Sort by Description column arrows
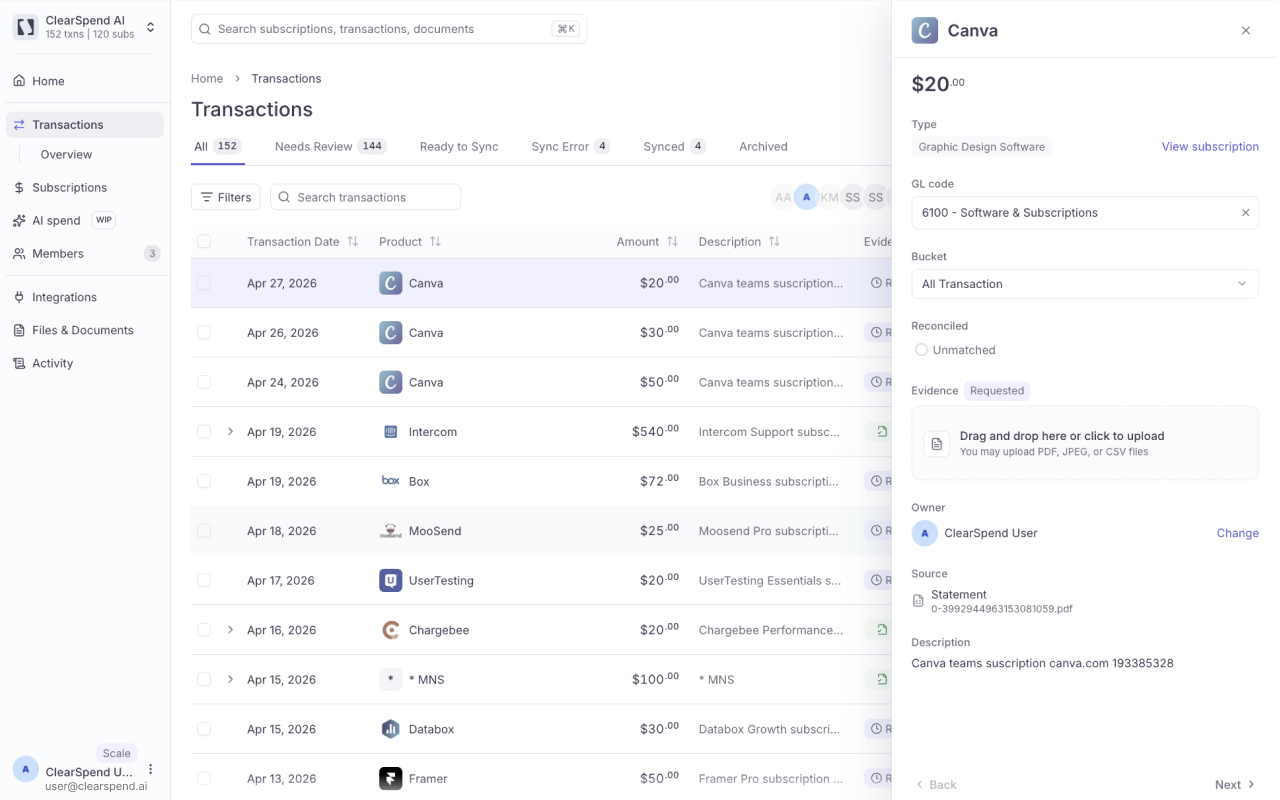Screen dimensions: 1280x800 coord(774,242)
